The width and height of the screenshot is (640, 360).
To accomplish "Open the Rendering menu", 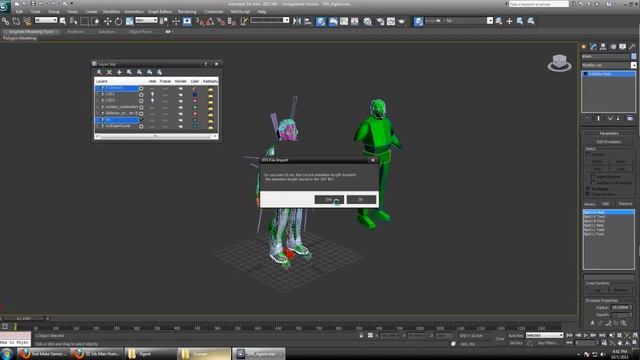I will [x=187, y=11].
